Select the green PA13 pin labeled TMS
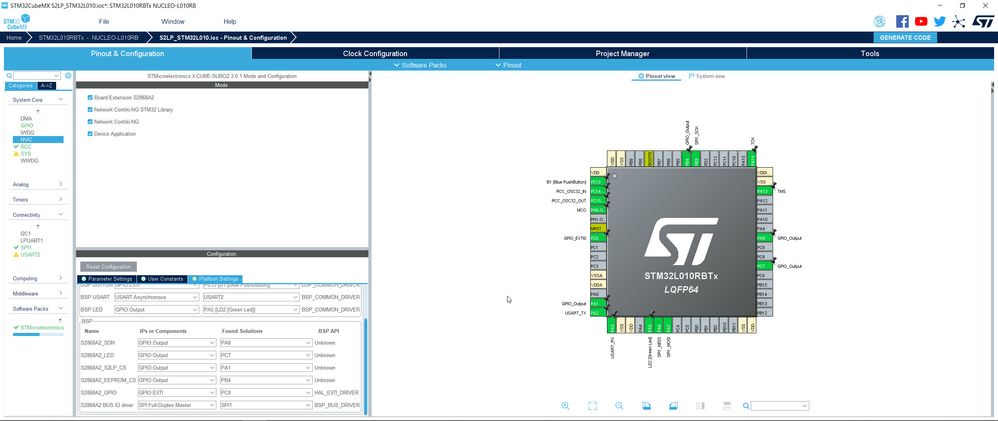Viewport: 998px width, 421px height. [x=764, y=191]
